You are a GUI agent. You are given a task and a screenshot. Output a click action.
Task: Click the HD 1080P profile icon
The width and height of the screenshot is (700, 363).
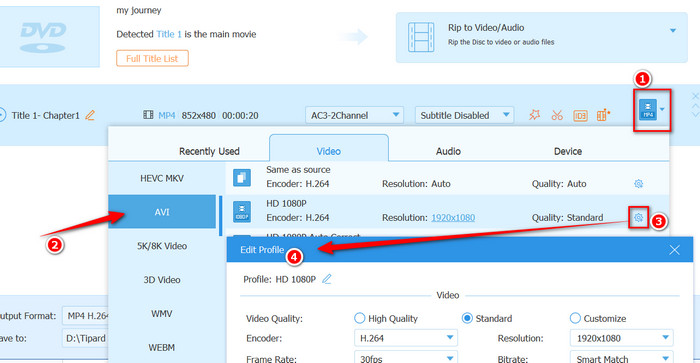242,212
